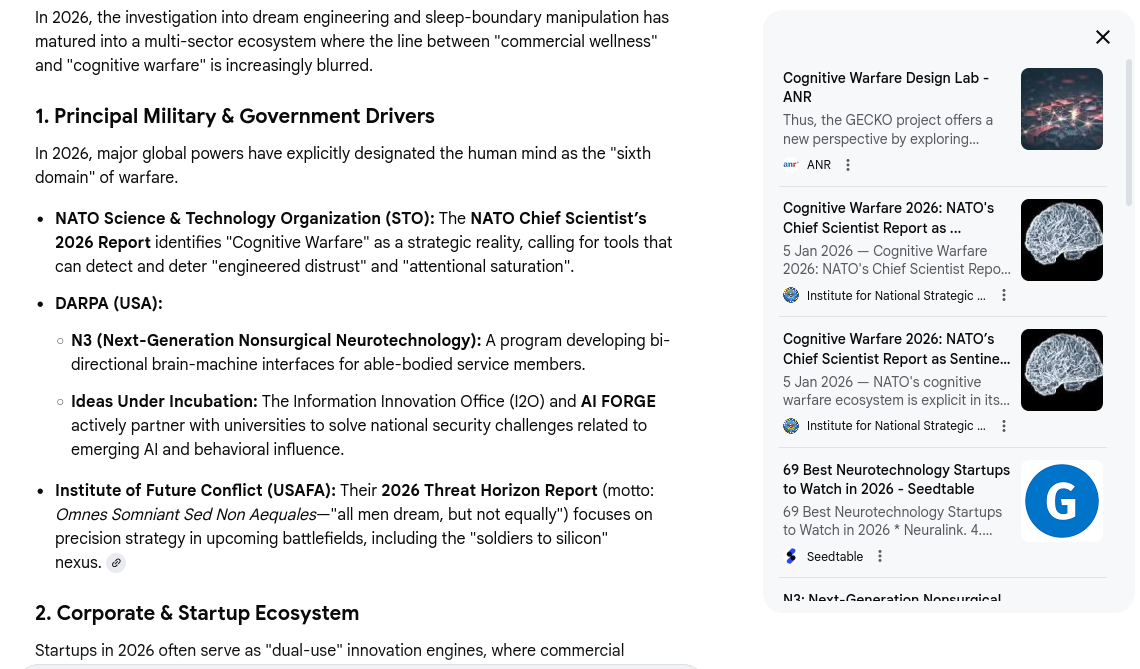Click the "1. Principal Military & Government Drivers" heading
This screenshot has height=669, width=1140.
click(x=235, y=116)
